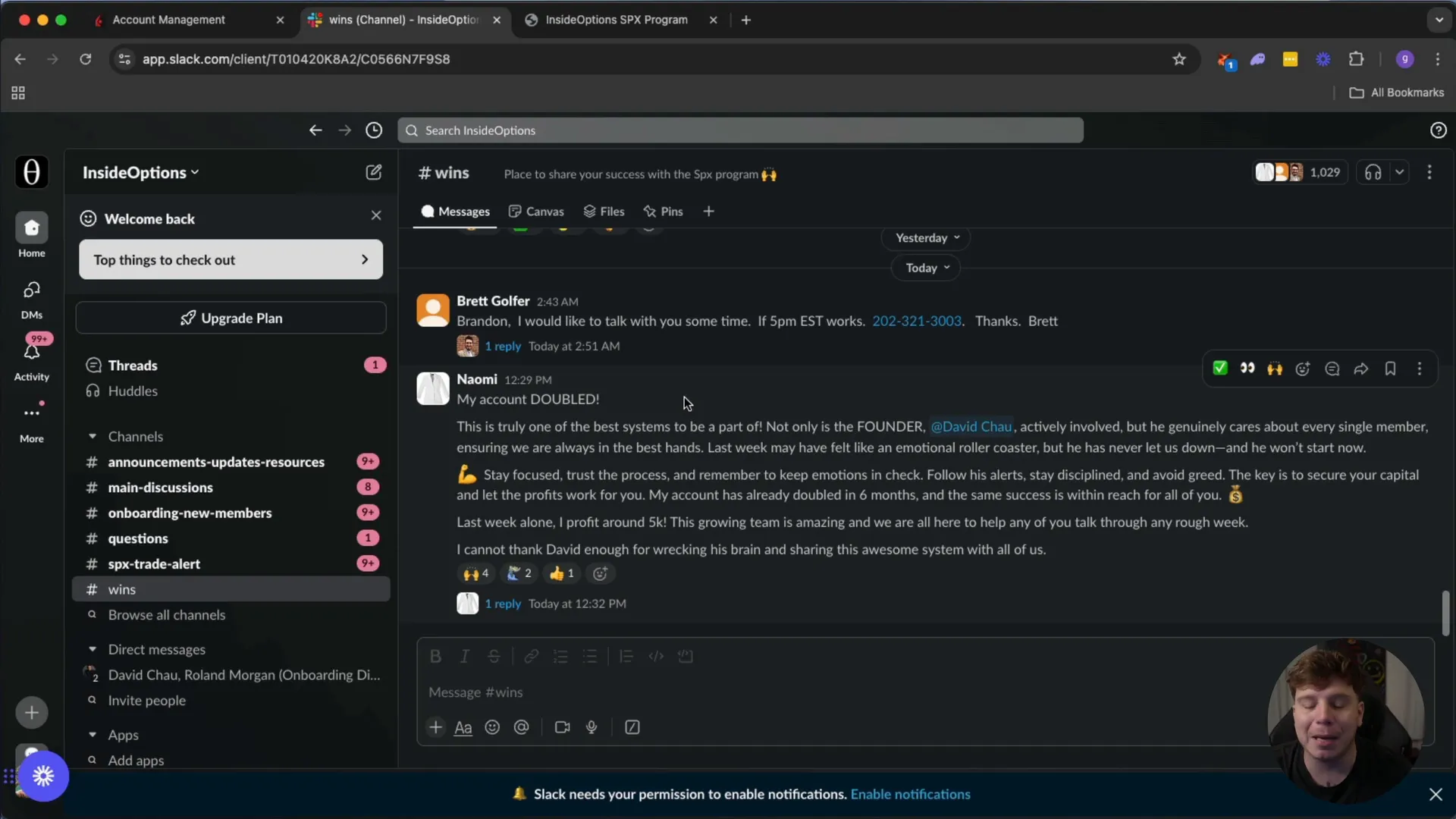
Task: Toggle the Aa formatting bar
Action: pos(463,727)
